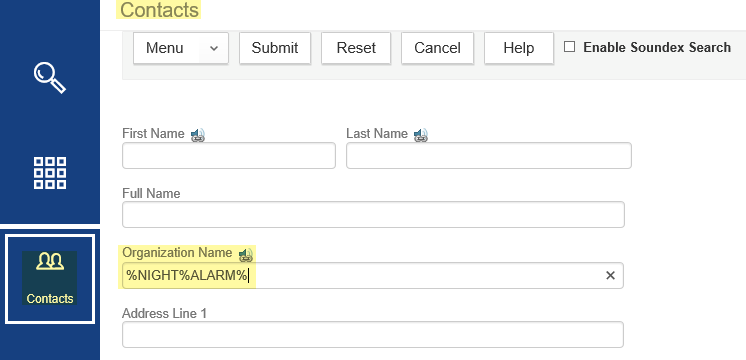Image resolution: width=746 pixels, height=360 pixels.
Task: Select the Contacts sidebar icon
Action: coord(49,278)
